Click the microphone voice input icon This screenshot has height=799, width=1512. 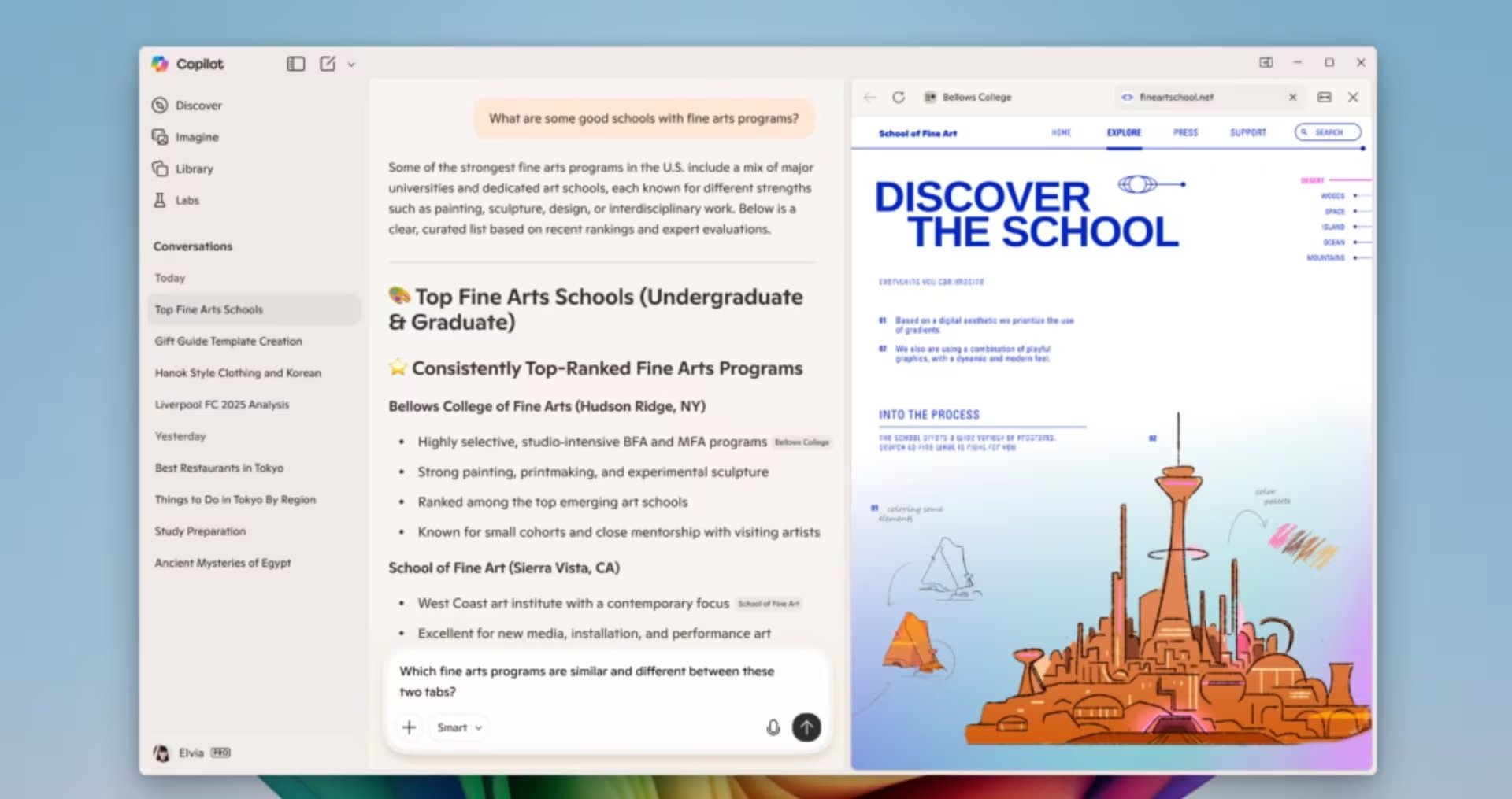(x=773, y=727)
